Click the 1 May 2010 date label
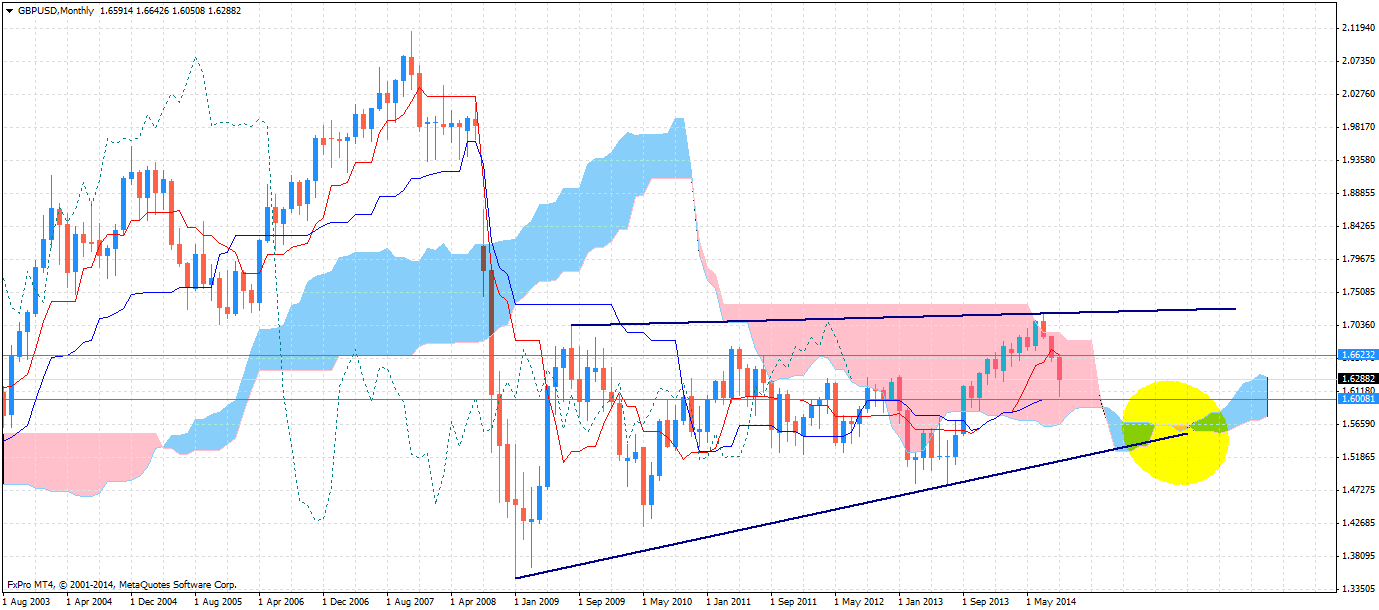 point(667,603)
